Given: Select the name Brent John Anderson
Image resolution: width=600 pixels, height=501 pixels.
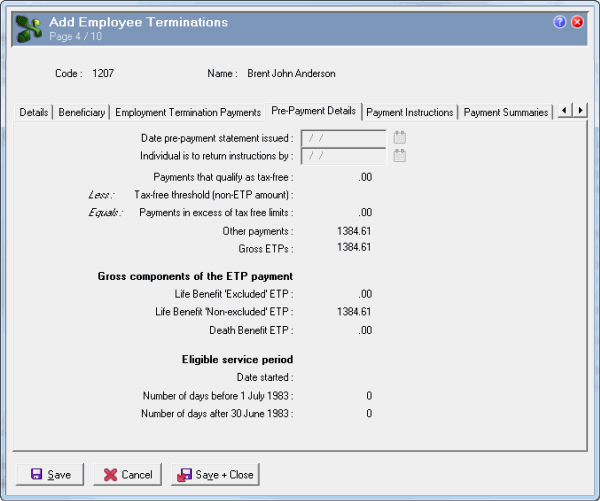Looking at the screenshot, I should 291,73.
